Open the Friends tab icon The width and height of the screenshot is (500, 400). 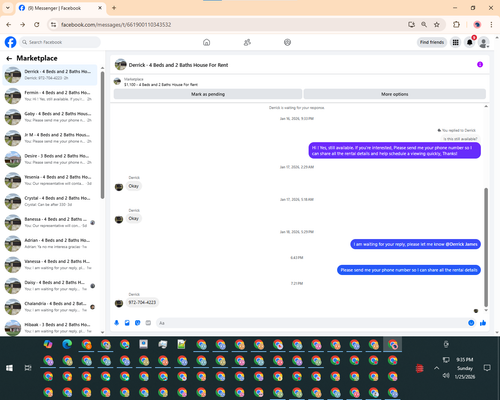tap(247, 42)
